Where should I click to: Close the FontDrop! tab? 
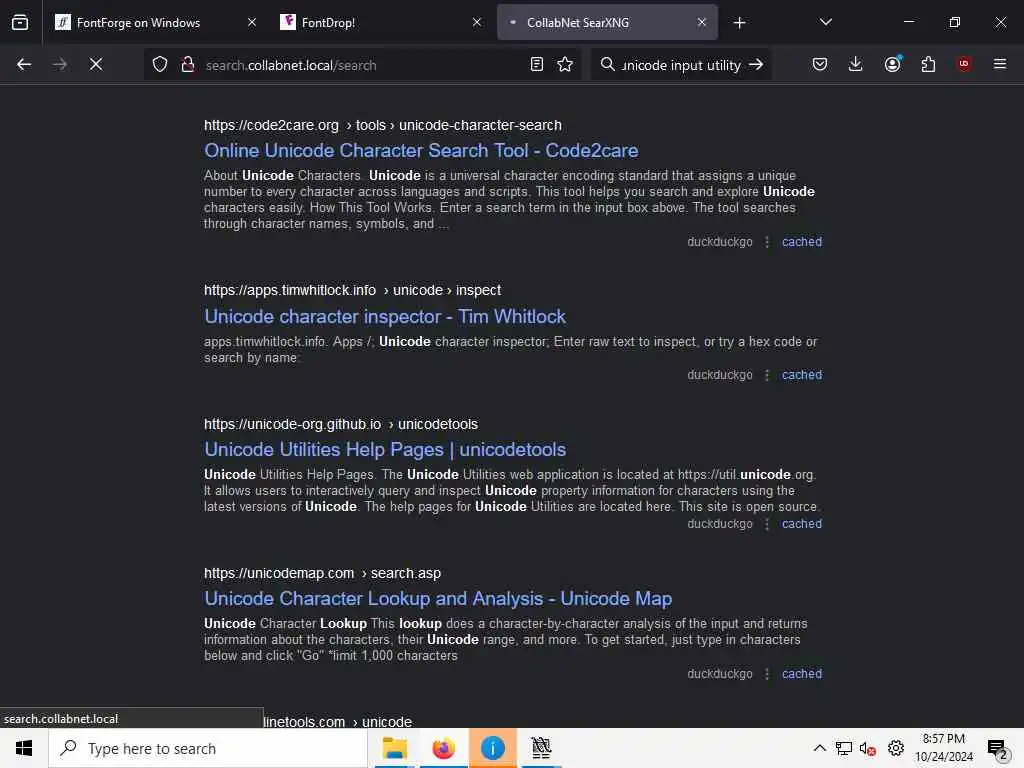pyautogui.click(x=477, y=22)
